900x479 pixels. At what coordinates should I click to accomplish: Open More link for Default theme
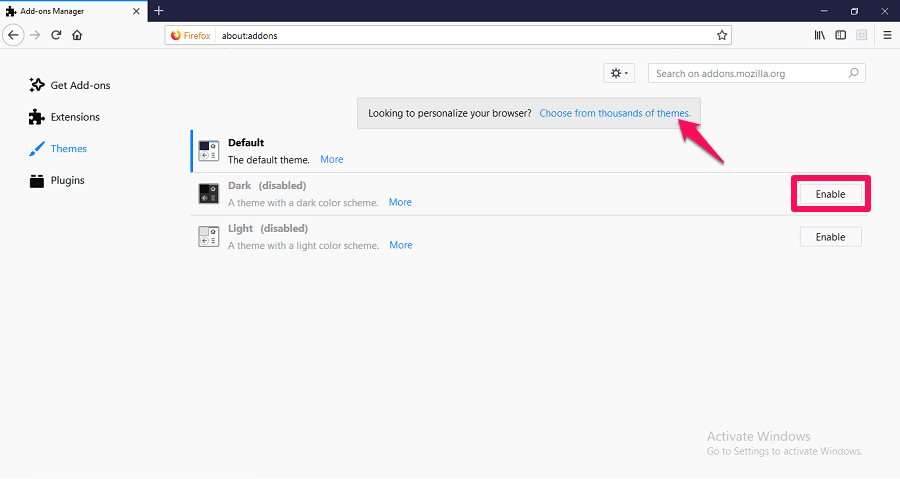332,159
